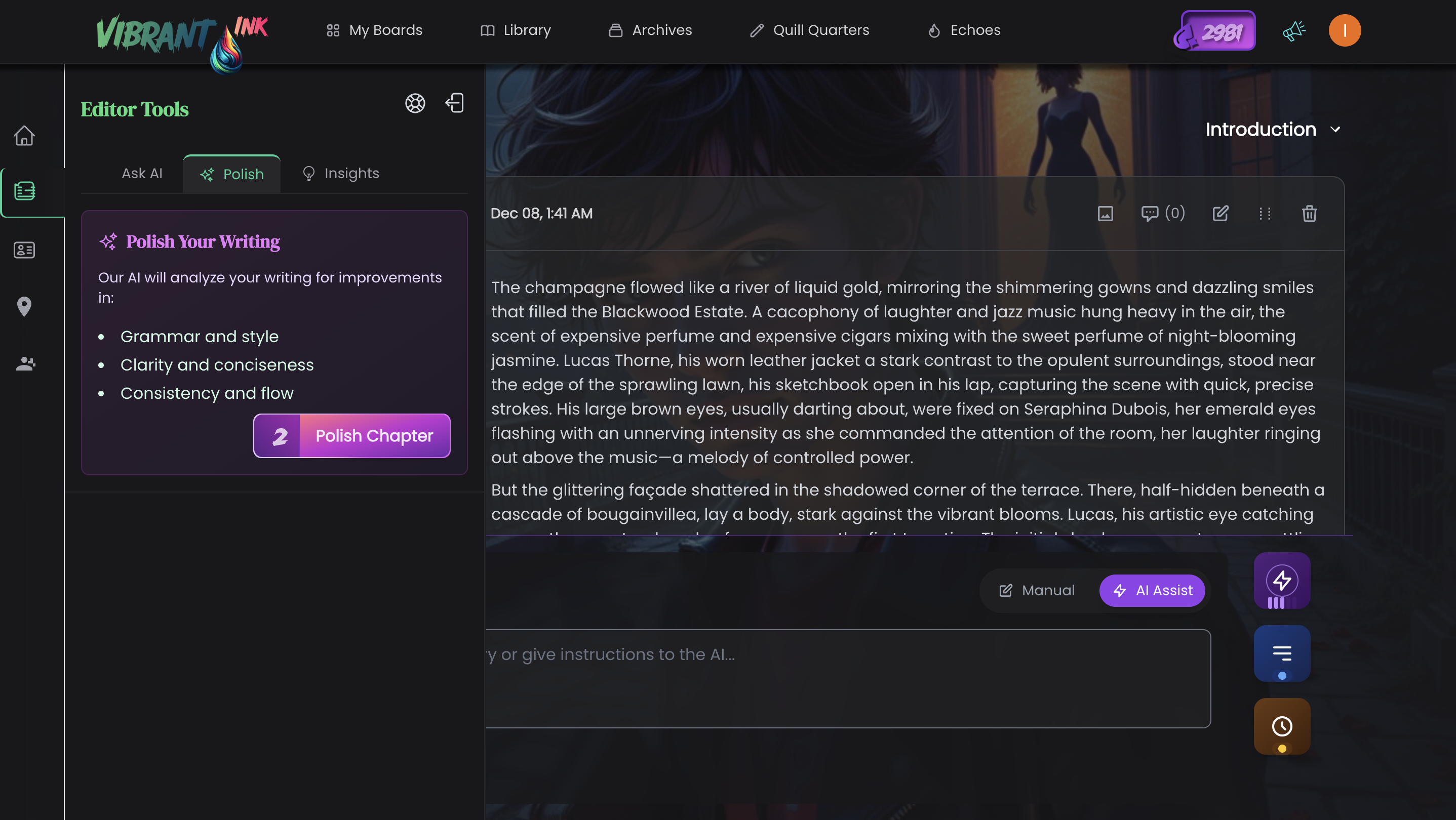Switch to Manual writing mode

coord(1037,590)
